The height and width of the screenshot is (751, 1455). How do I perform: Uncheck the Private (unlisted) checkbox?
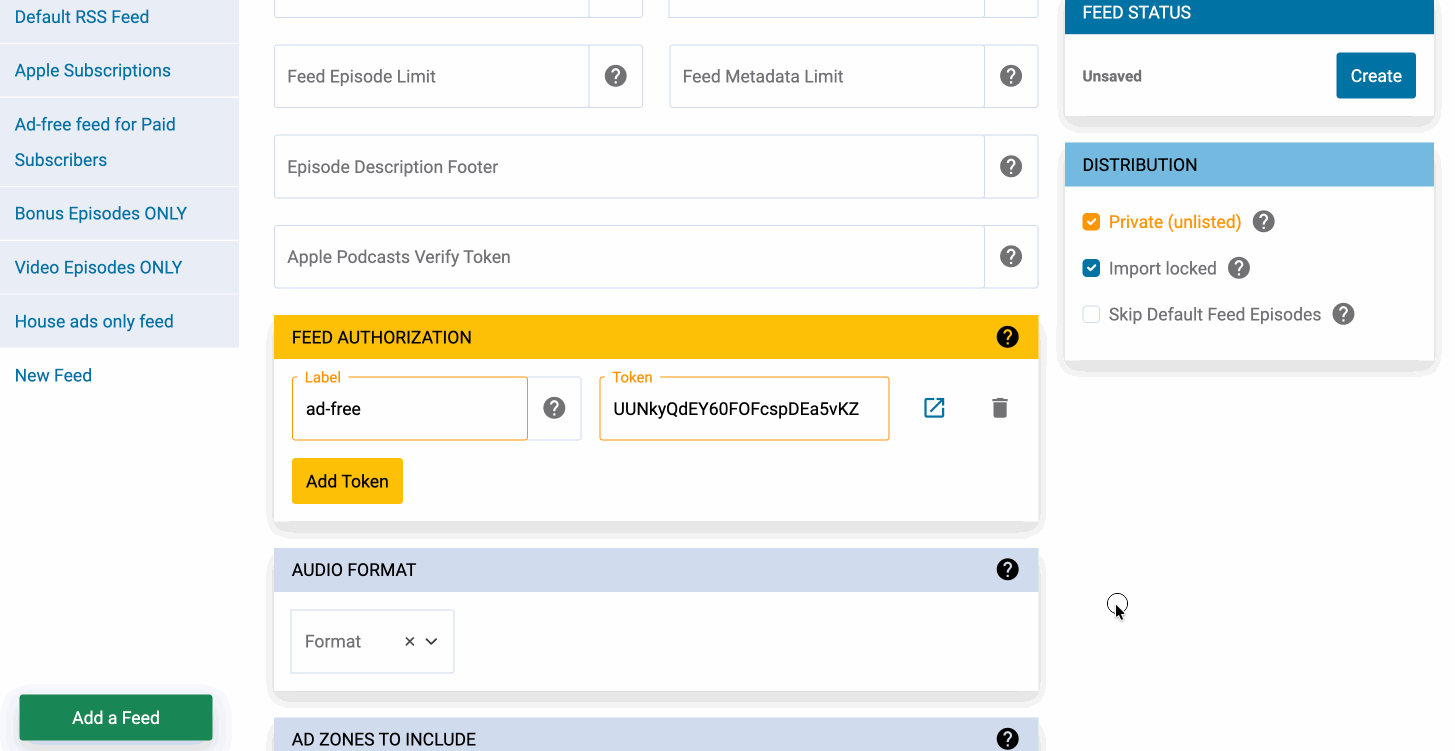click(1091, 222)
